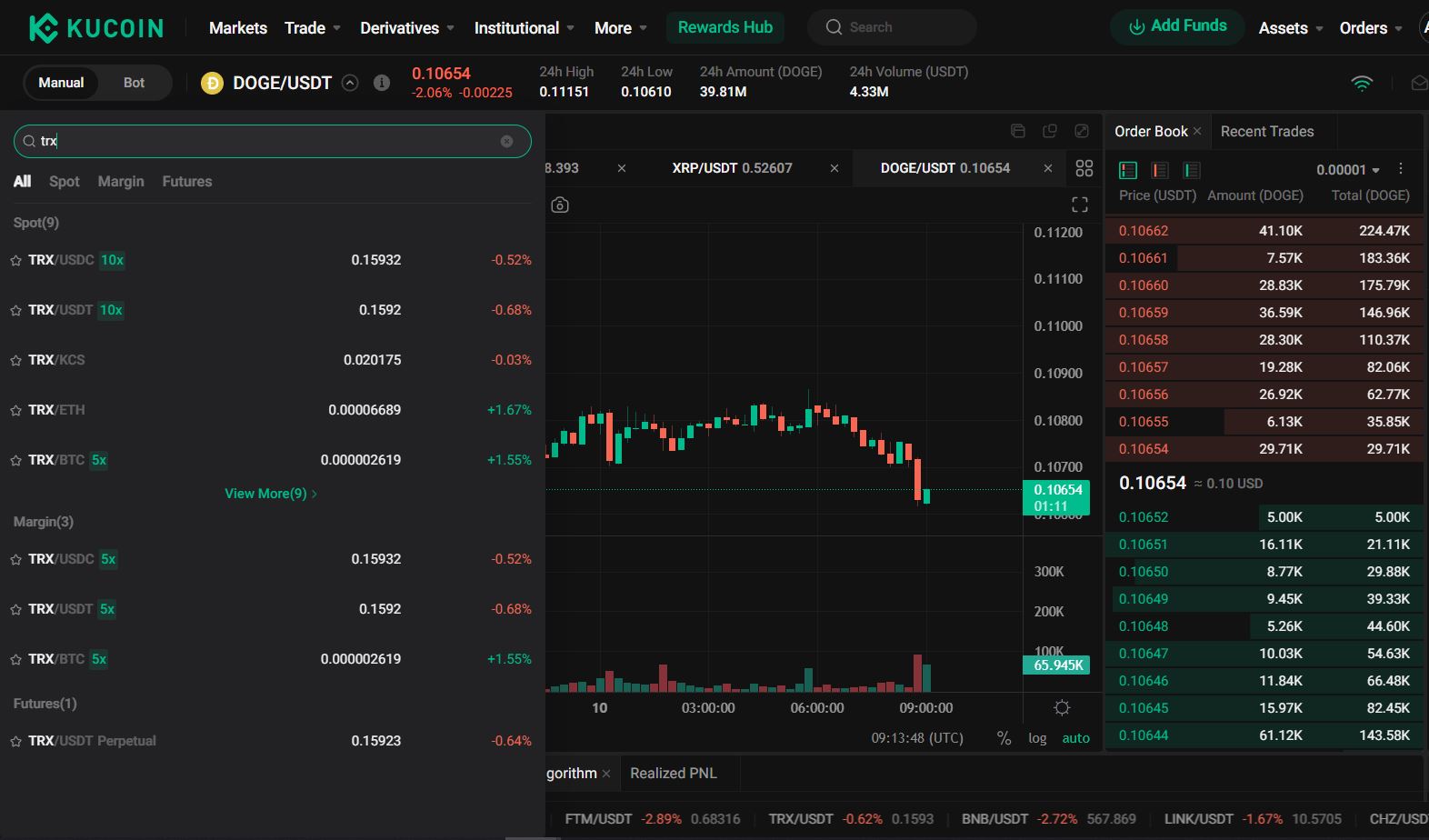Toggle auto scale on chart
Viewport: 1429px width, 840px height.
click(1076, 738)
